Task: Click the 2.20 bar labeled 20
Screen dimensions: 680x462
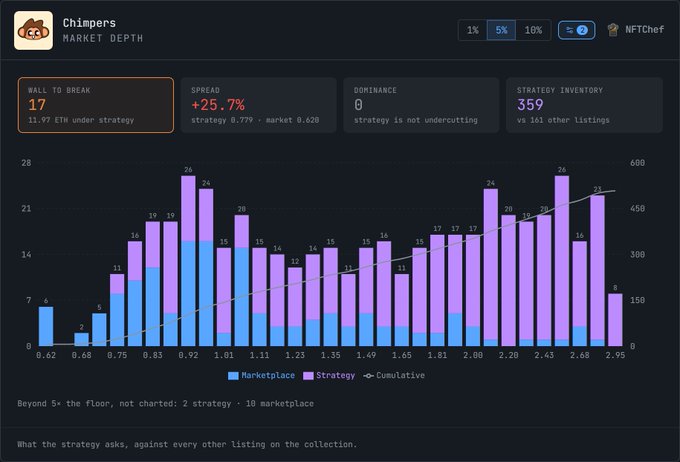Action: click(508, 280)
